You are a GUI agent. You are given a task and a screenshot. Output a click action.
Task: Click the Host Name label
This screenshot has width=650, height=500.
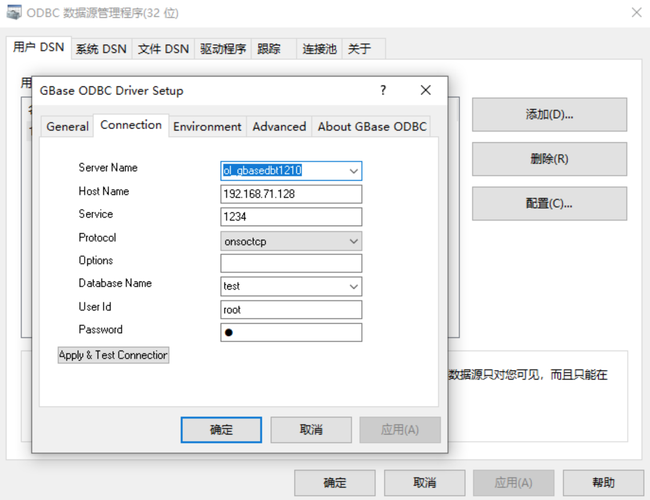pyautogui.click(x=104, y=191)
